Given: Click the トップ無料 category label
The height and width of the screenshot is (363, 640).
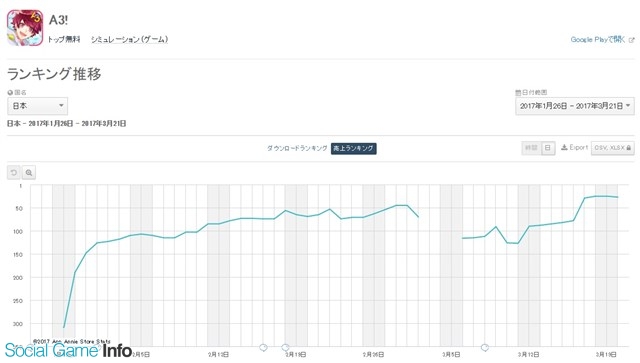Looking at the screenshot, I should (x=64, y=40).
